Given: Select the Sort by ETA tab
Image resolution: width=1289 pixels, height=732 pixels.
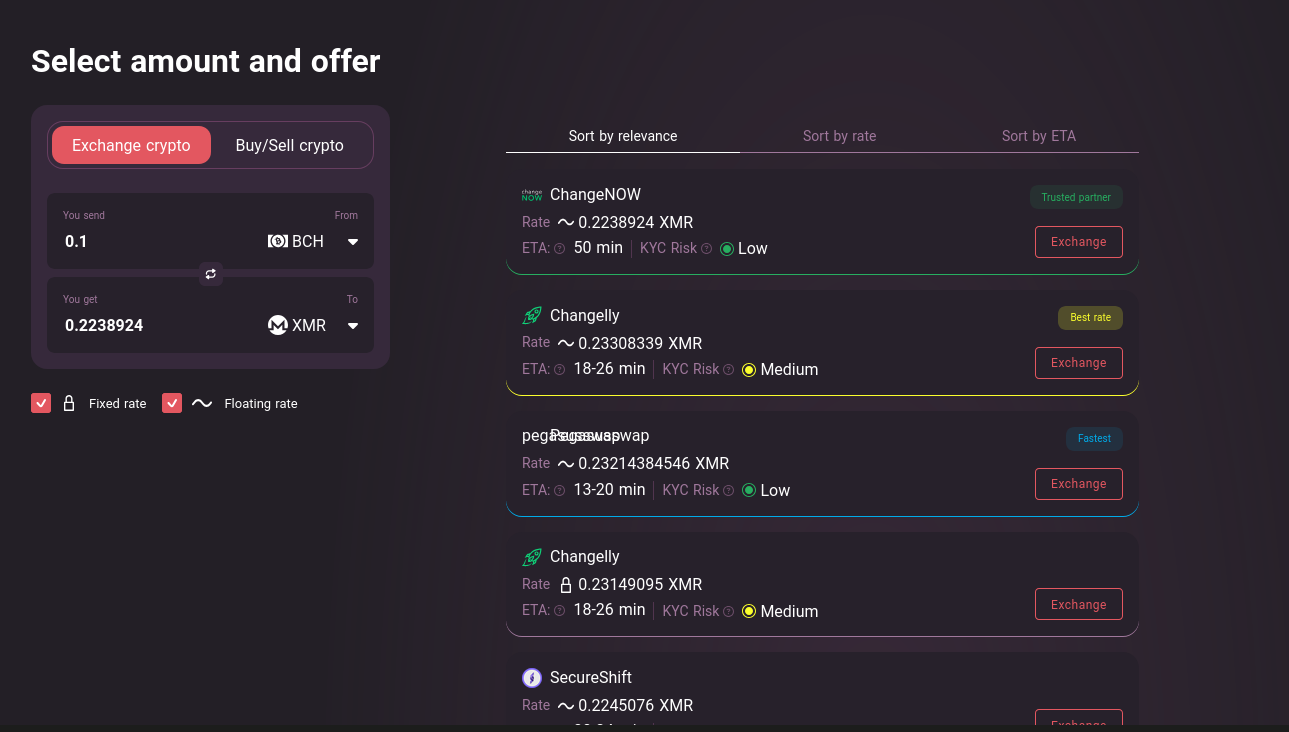Looking at the screenshot, I should [1038, 136].
